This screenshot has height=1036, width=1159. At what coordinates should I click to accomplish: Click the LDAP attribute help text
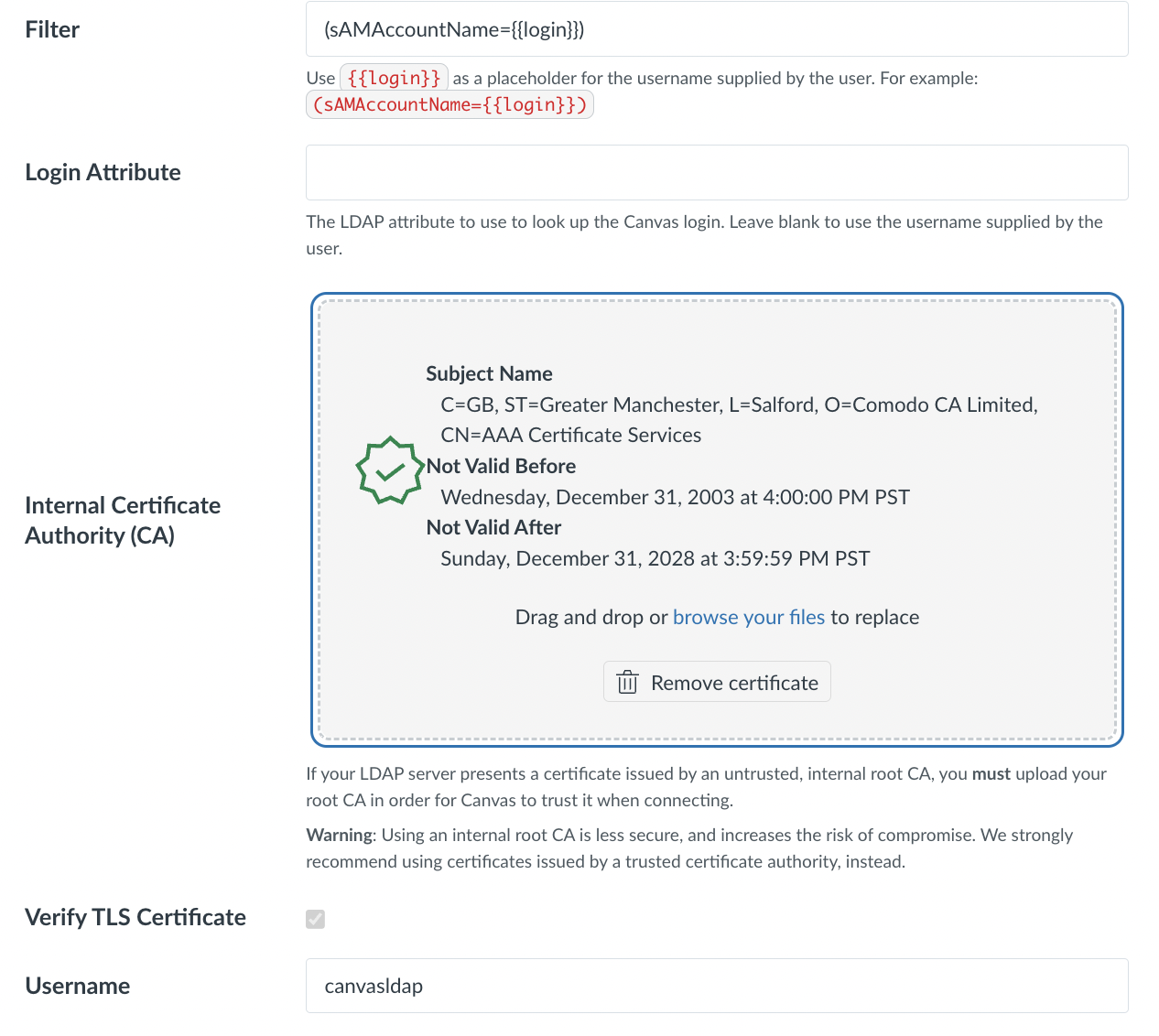(704, 235)
